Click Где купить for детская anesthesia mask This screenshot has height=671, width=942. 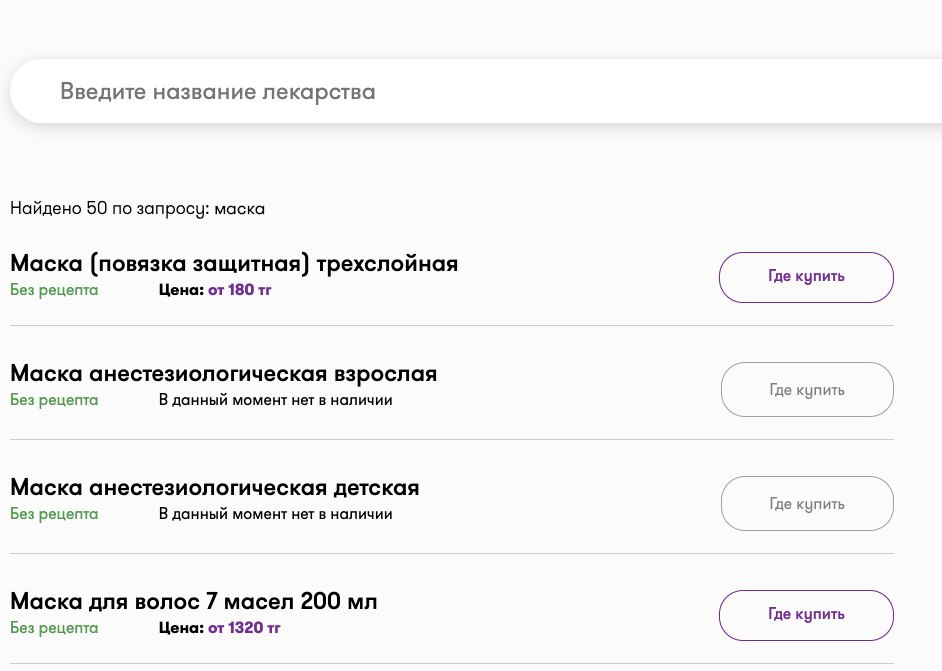[x=807, y=503]
